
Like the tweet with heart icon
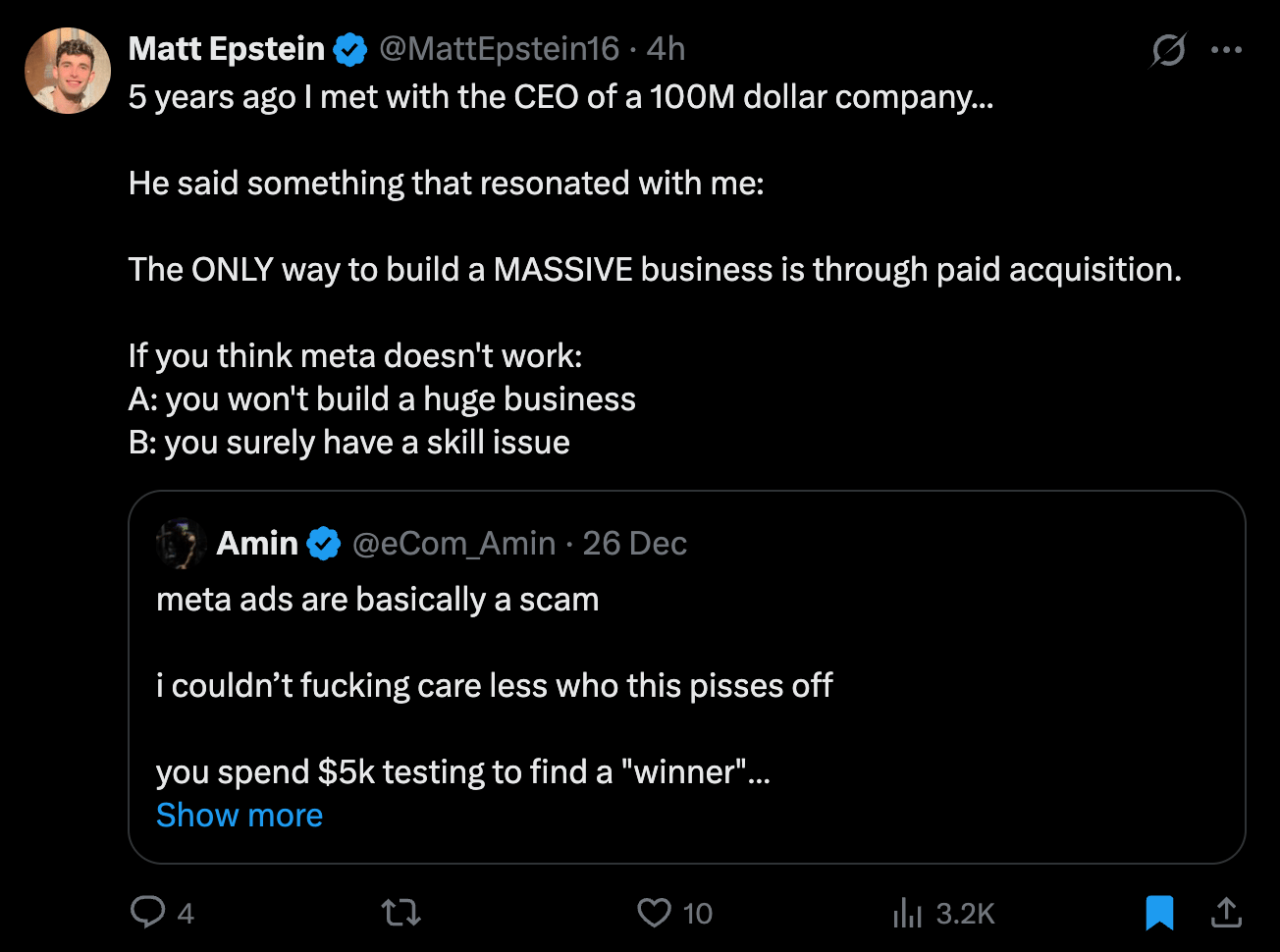(x=654, y=913)
